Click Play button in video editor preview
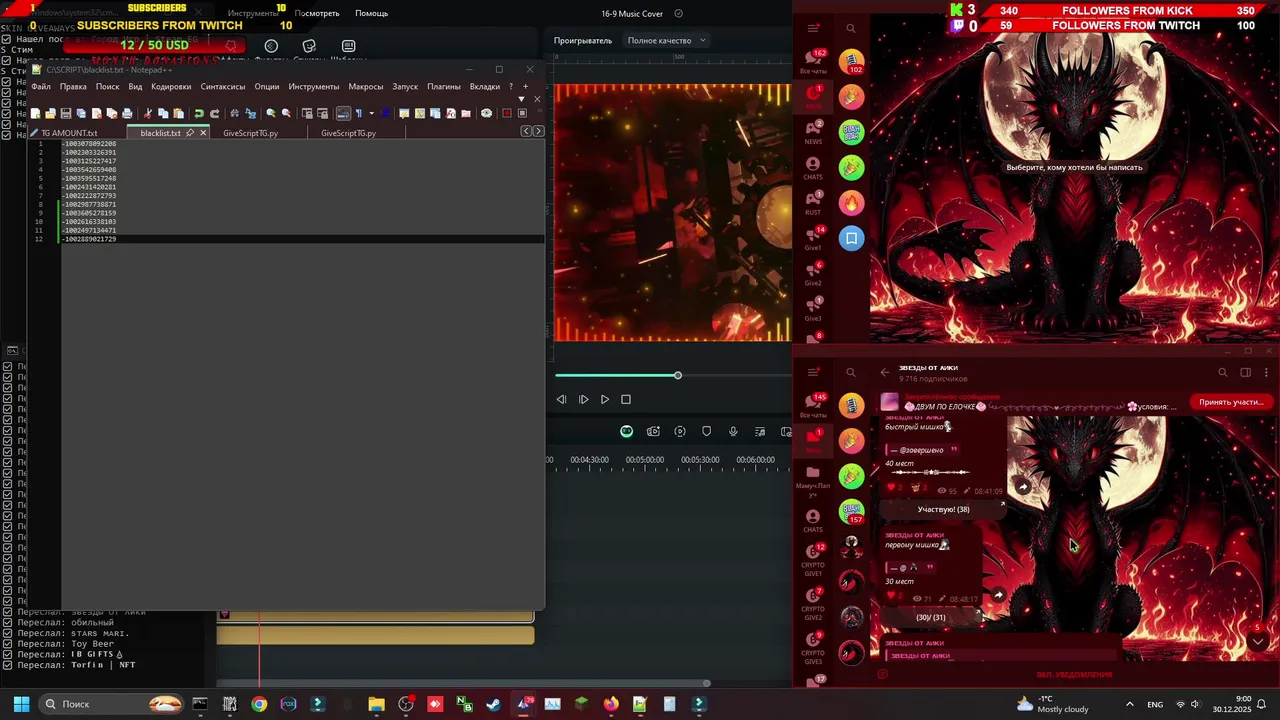The height and width of the screenshot is (720, 1280). pos(604,399)
